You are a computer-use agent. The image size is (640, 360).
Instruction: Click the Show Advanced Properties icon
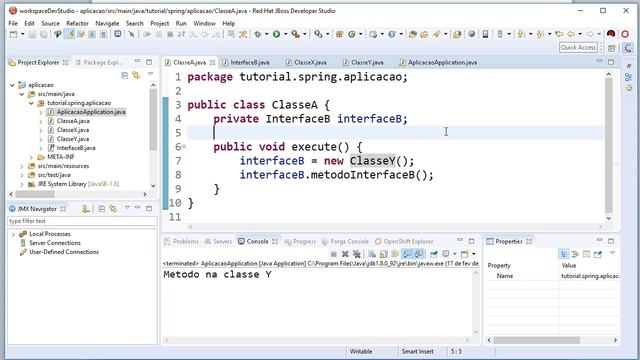coord(575,254)
